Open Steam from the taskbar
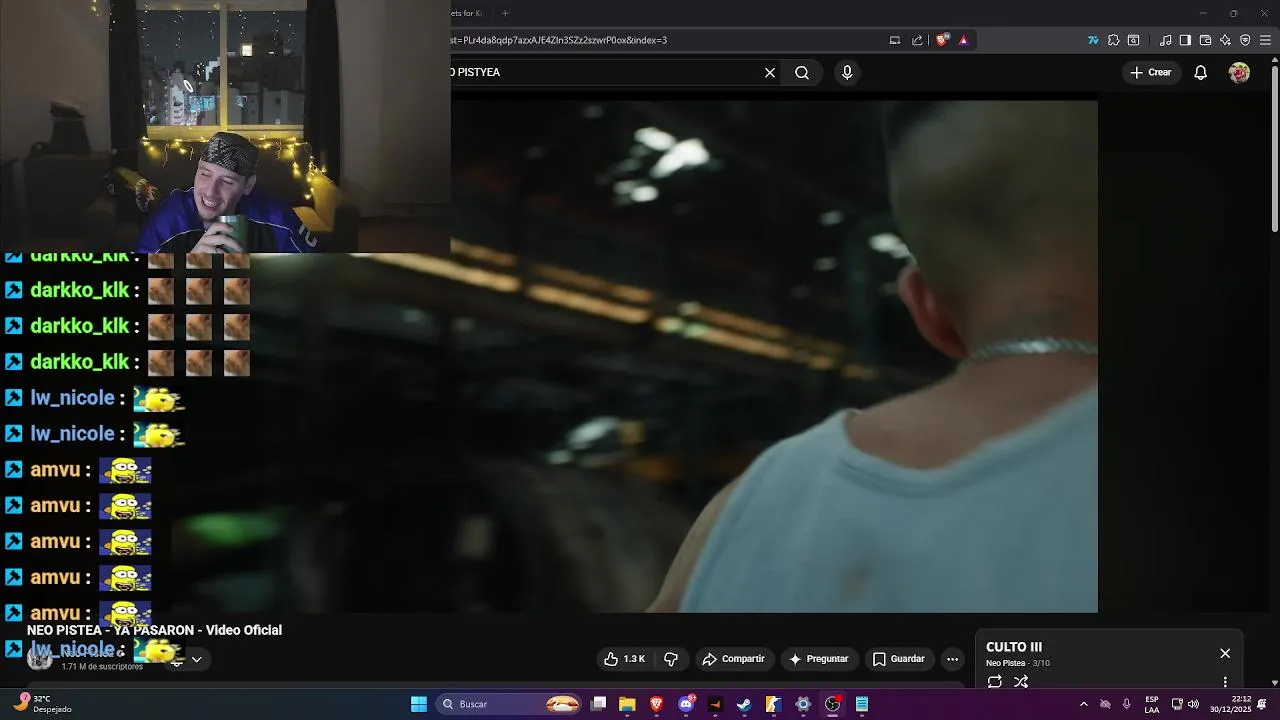This screenshot has width=1280, height=720. coord(744,704)
